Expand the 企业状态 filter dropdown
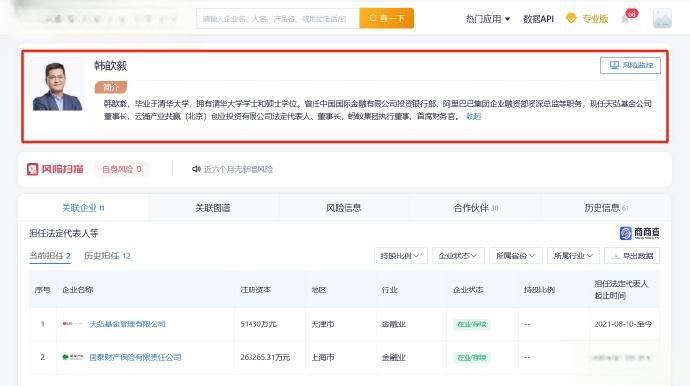 coord(458,256)
